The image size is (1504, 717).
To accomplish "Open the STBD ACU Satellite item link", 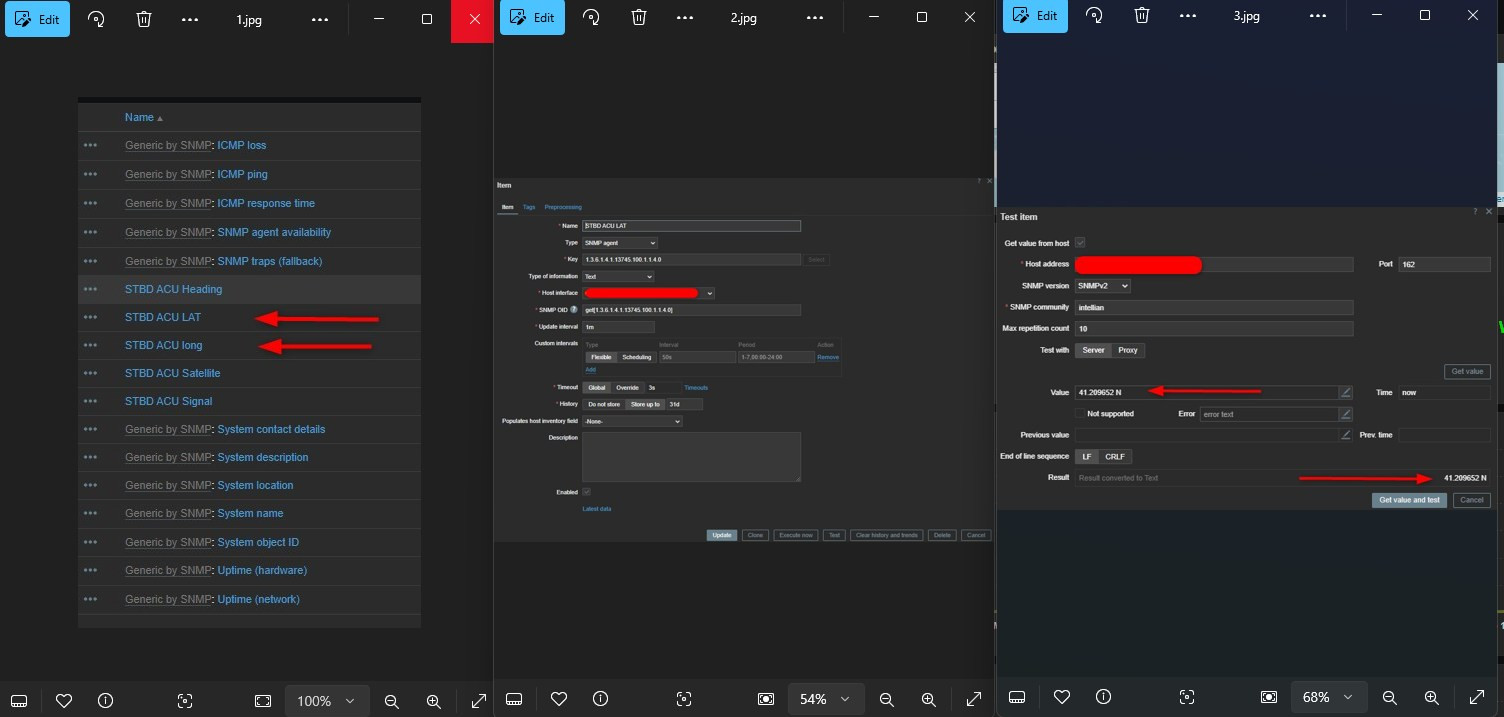I will 172,373.
